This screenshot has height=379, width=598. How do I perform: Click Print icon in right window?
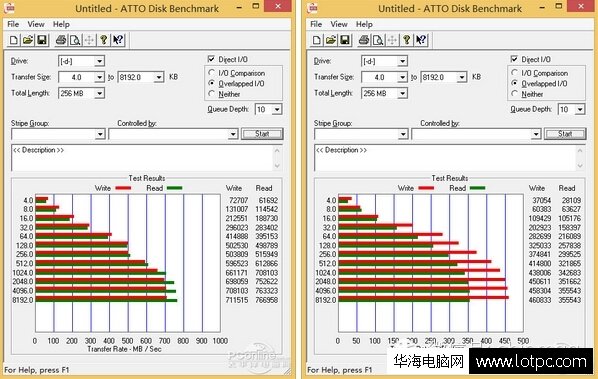click(x=364, y=40)
